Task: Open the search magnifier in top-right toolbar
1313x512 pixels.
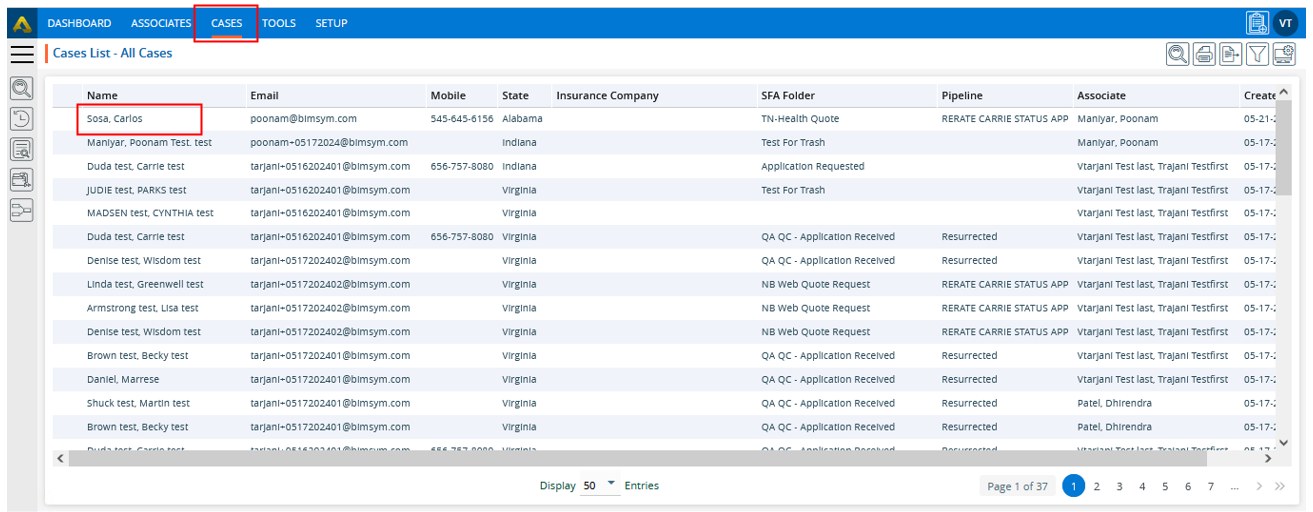Action: (1178, 54)
